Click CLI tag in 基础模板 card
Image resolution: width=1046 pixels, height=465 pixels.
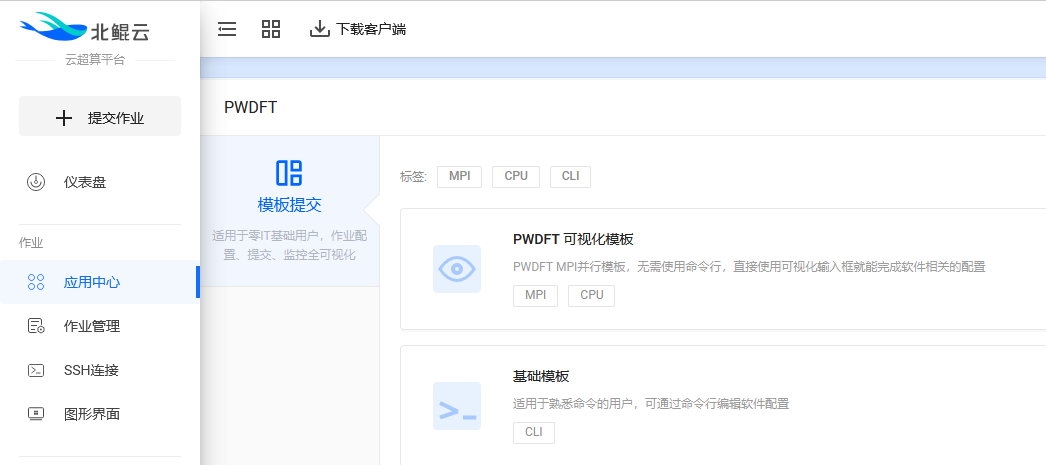[534, 432]
